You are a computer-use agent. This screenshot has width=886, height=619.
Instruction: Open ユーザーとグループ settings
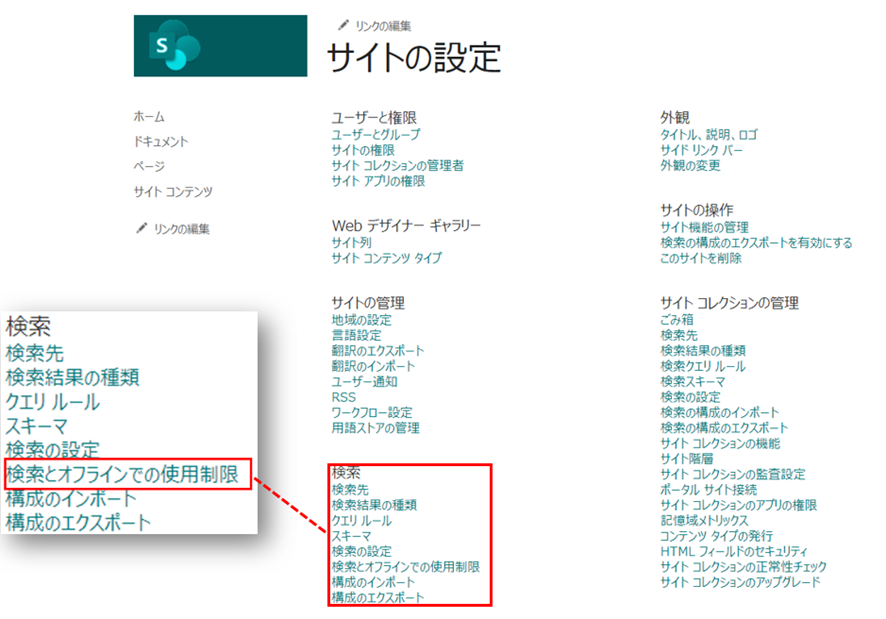click(374, 132)
